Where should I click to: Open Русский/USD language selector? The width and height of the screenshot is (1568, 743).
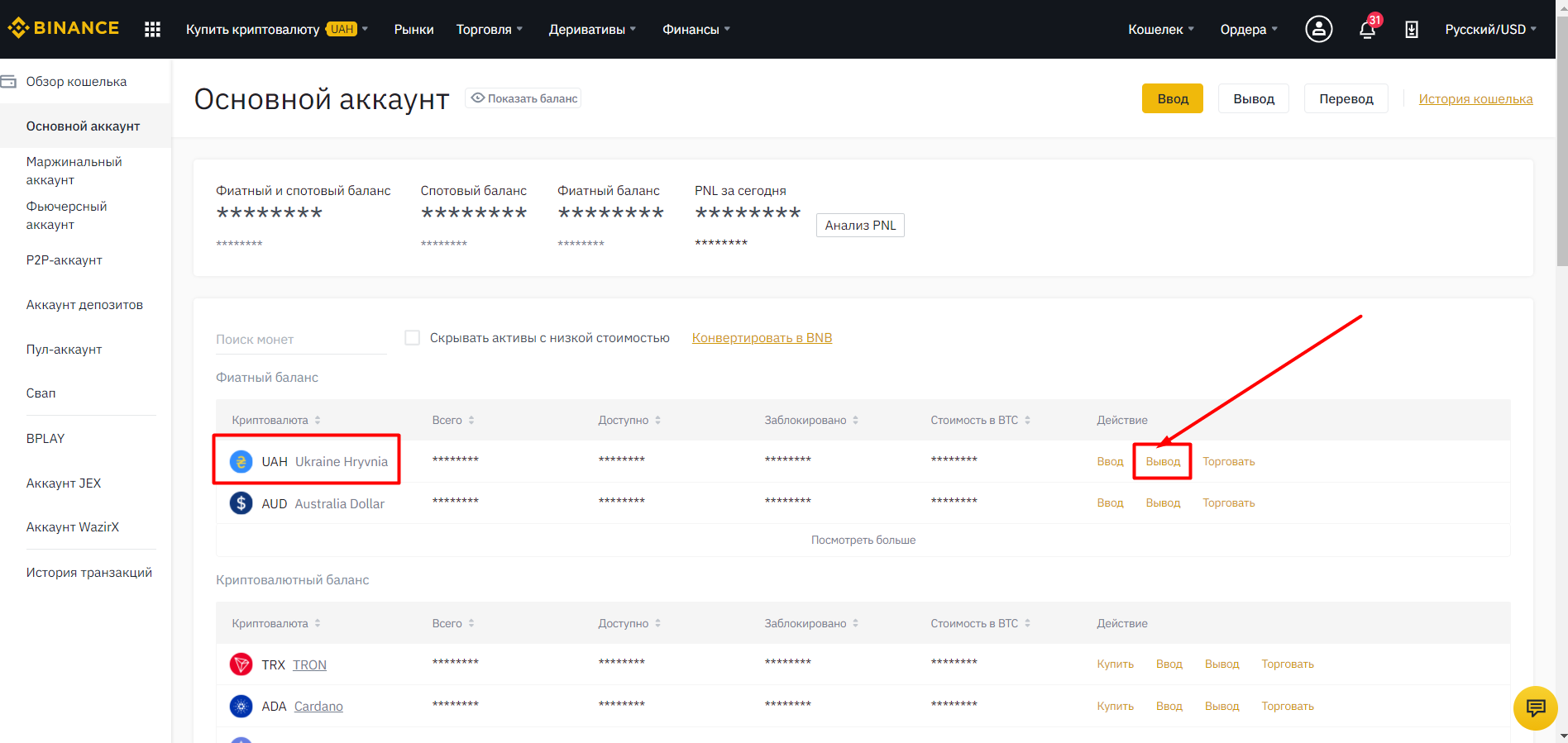point(1490,29)
